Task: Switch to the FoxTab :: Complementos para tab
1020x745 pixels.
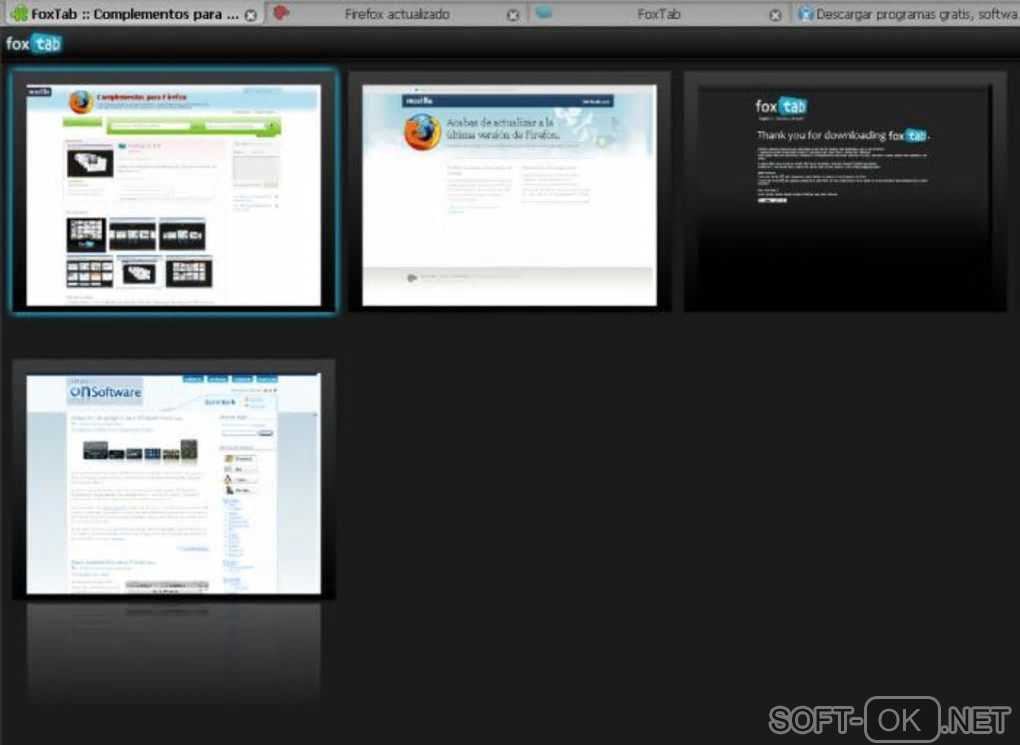Action: pyautogui.click(x=135, y=14)
